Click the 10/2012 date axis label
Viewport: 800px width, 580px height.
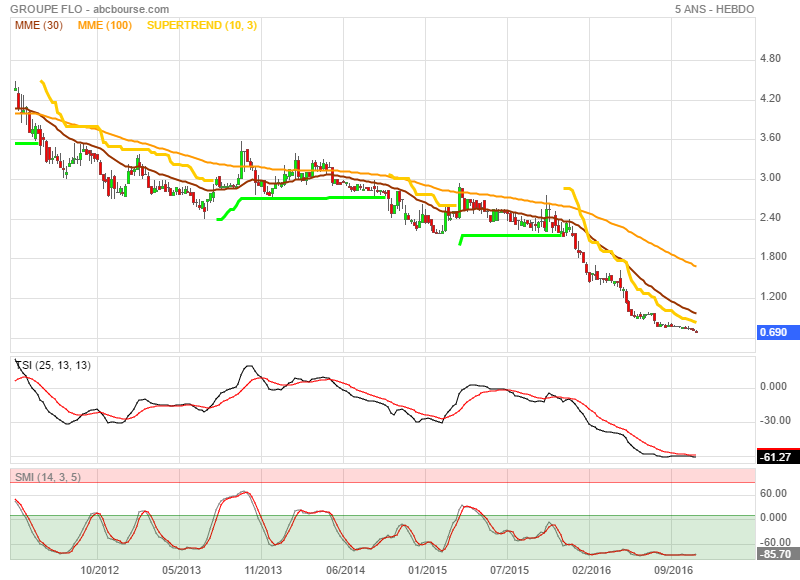point(99,570)
